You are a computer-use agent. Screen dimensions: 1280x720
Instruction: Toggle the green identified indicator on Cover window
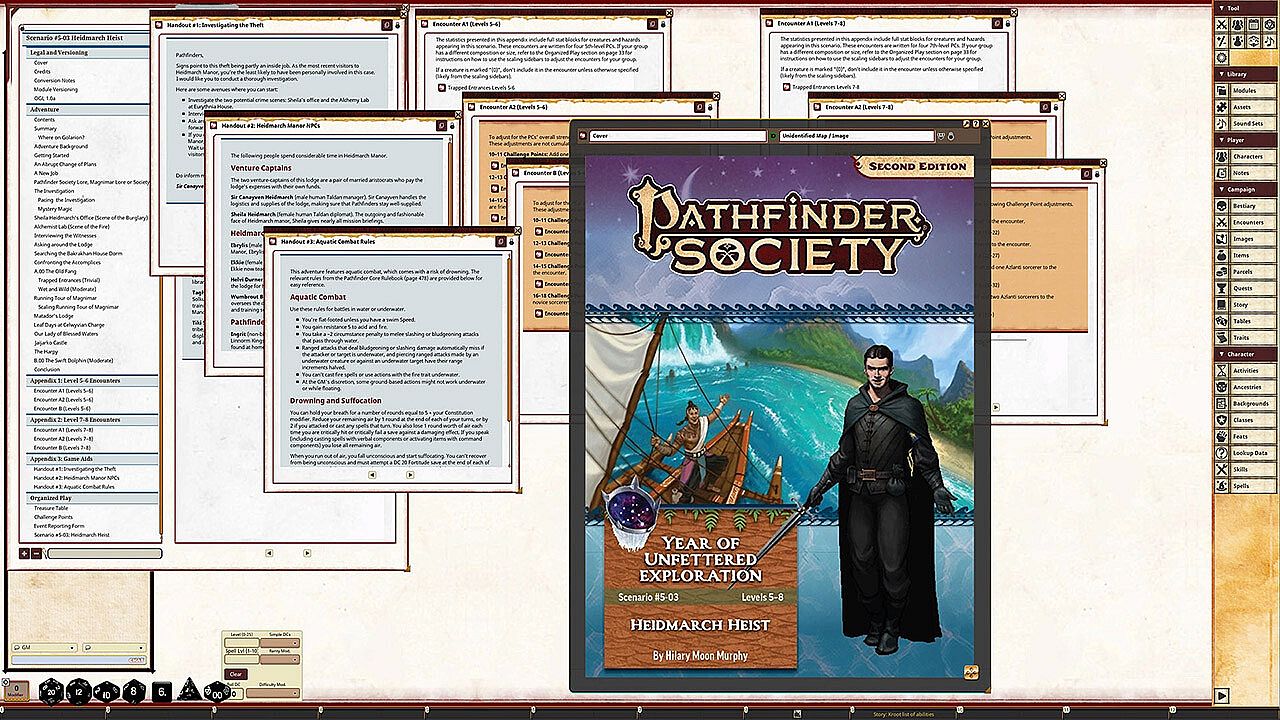[x=774, y=135]
